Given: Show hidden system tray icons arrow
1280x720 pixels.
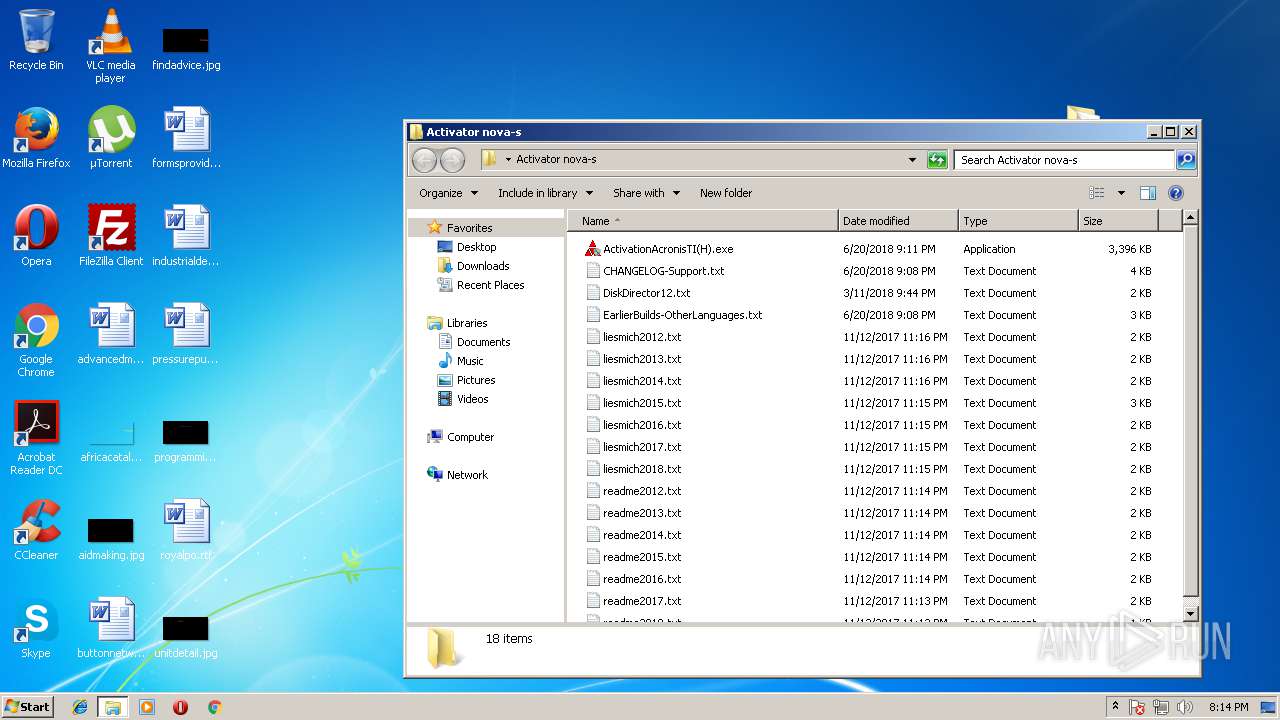Looking at the screenshot, I should tap(1116, 707).
